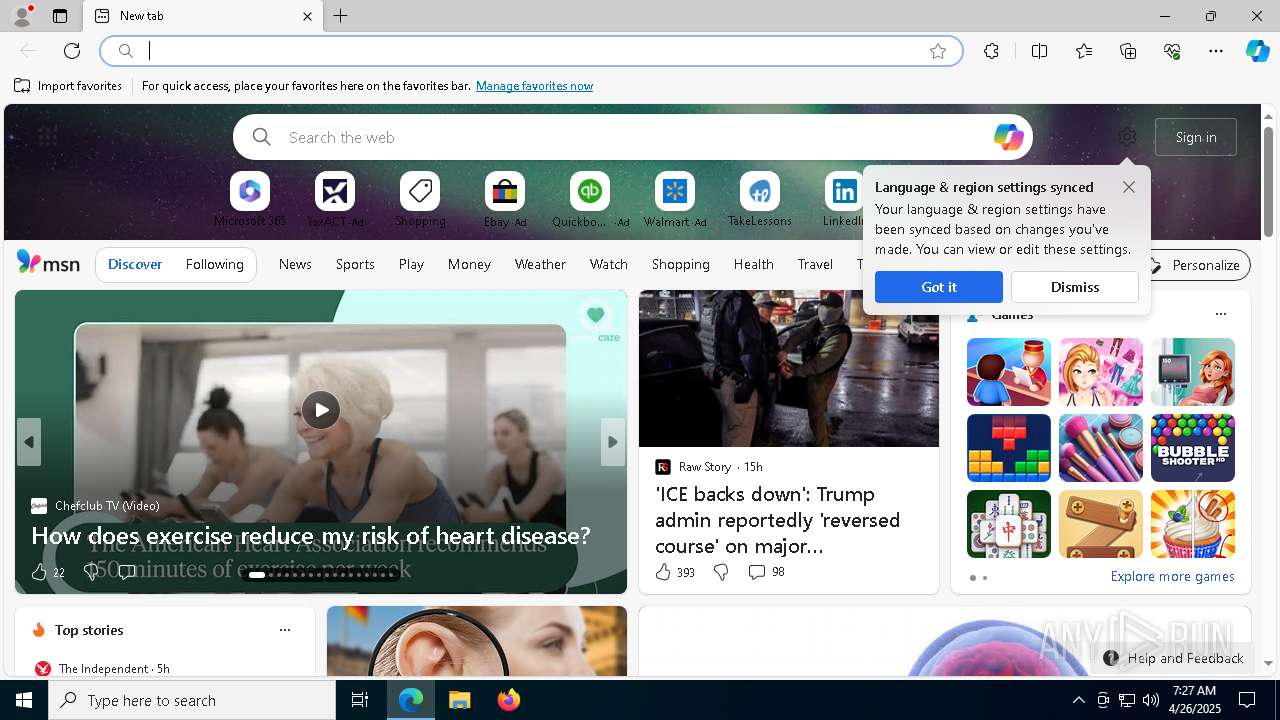1280x720 pixels.
Task: Open the Copilot sidebar icon
Action: pos(1257,51)
